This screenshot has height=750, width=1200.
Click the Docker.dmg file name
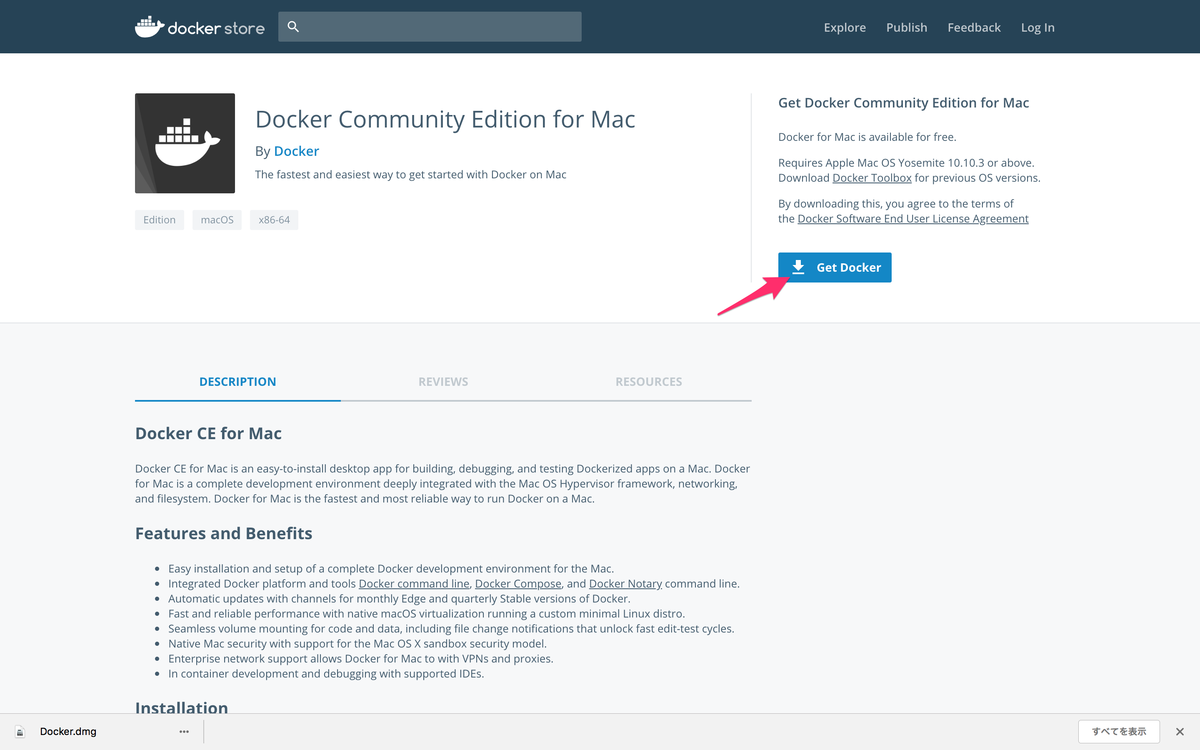coord(68,732)
